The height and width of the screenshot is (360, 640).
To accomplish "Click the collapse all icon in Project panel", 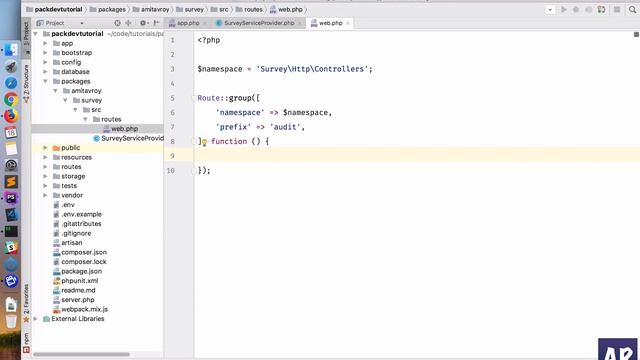I will coord(129,23).
